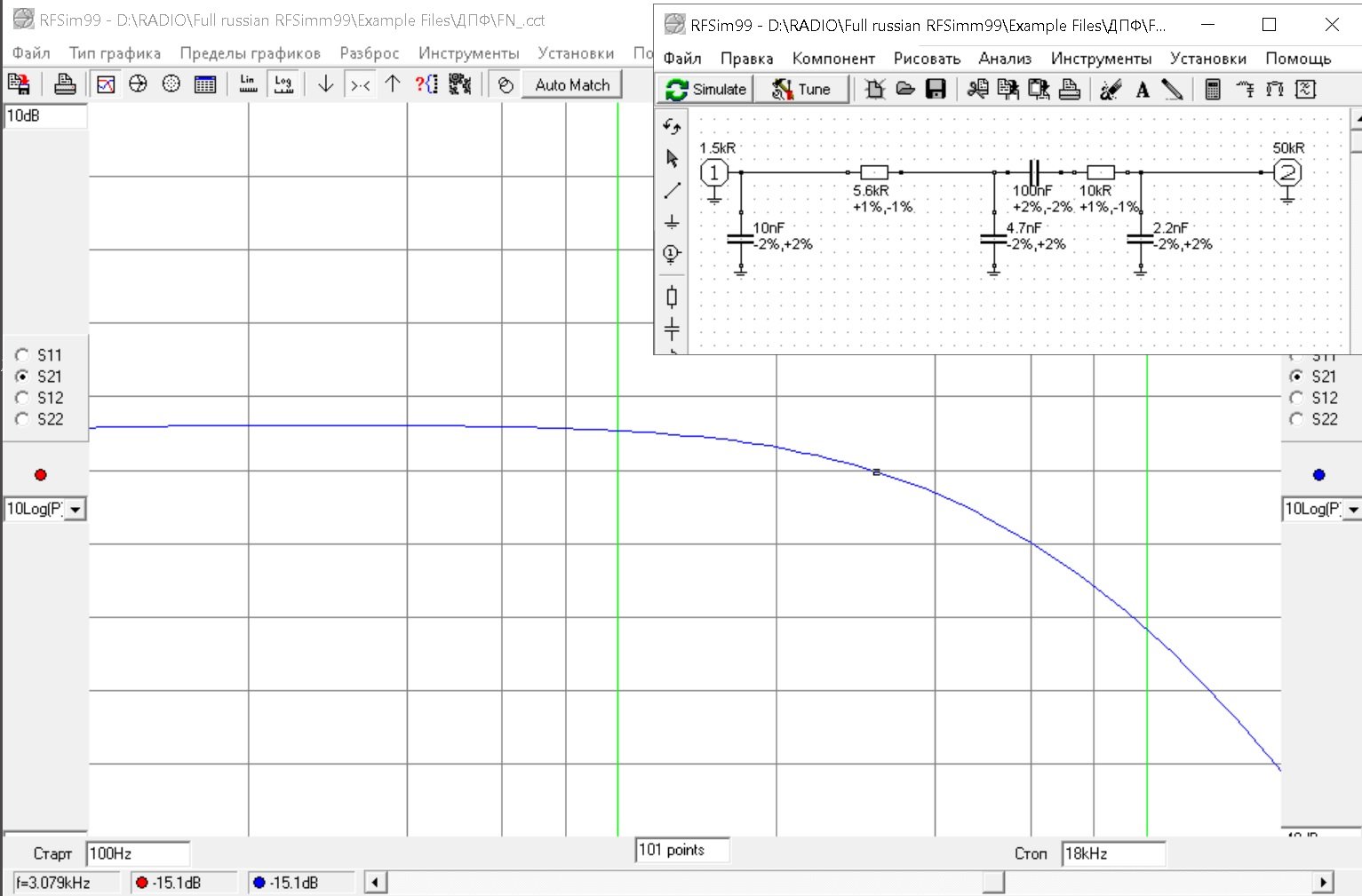
Task: Select the pointer arrow tool in palette
Action: click(672, 159)
